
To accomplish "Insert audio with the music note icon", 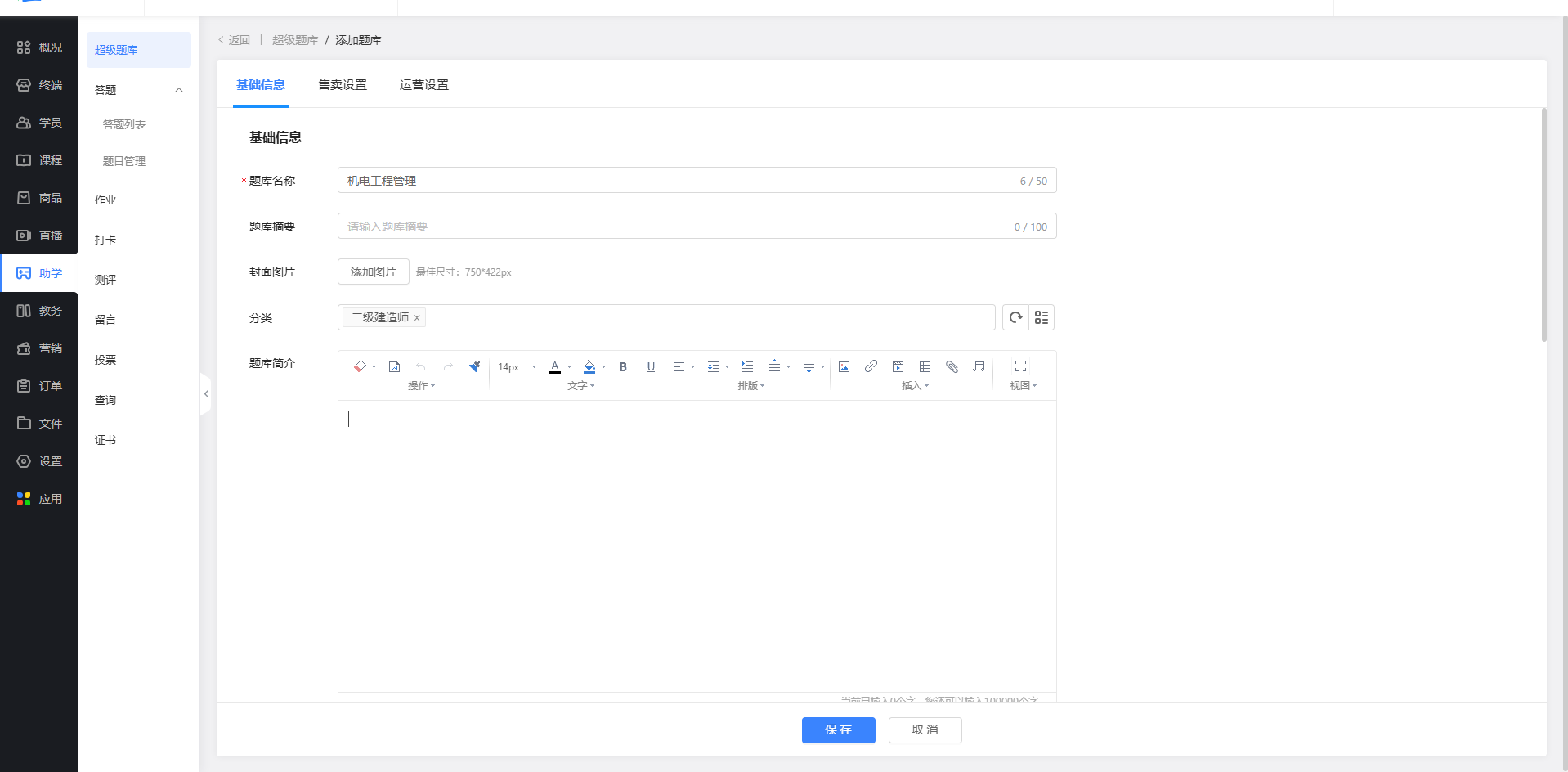I will (979, 366).
